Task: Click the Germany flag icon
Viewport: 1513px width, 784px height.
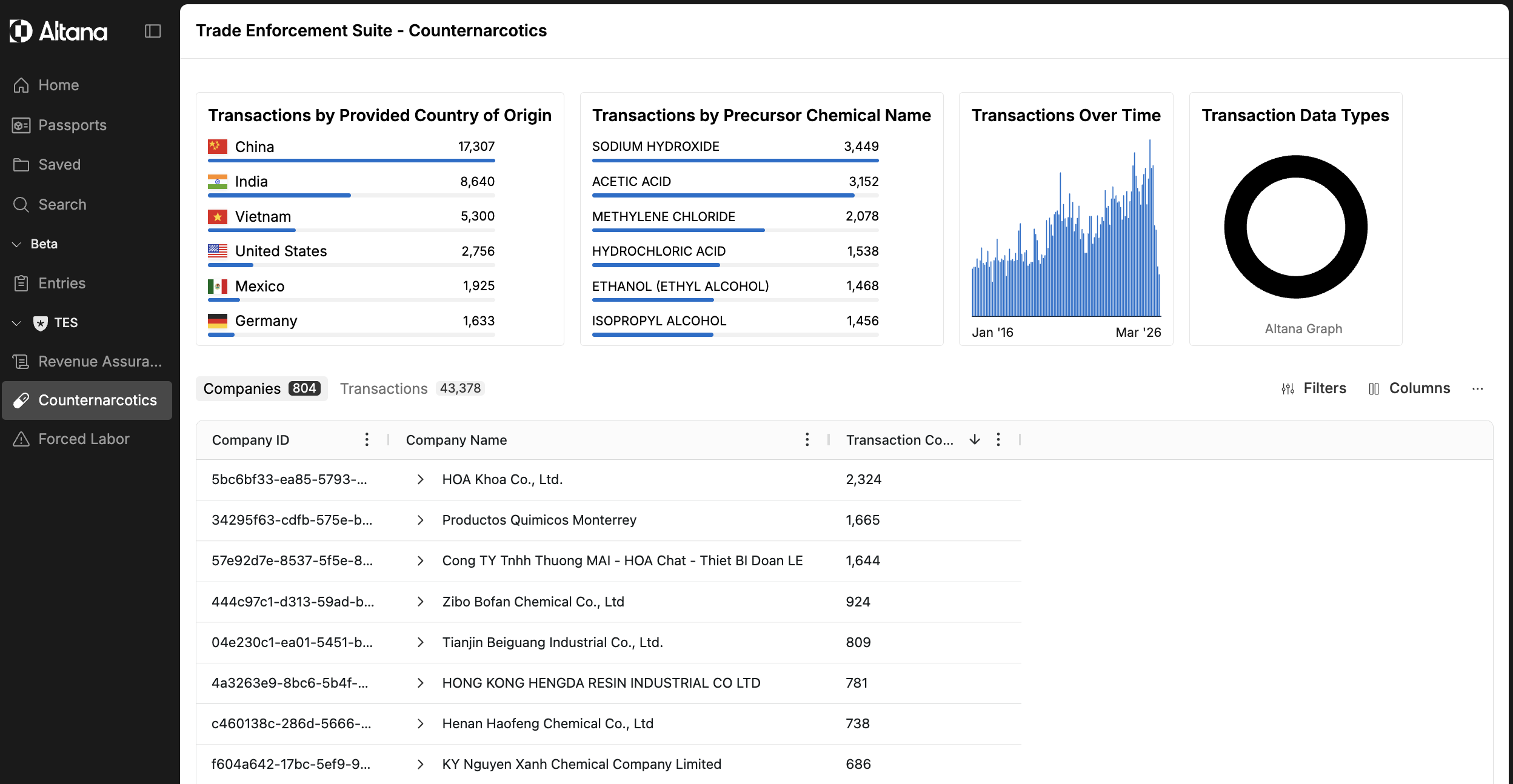Action: [218, 321]
